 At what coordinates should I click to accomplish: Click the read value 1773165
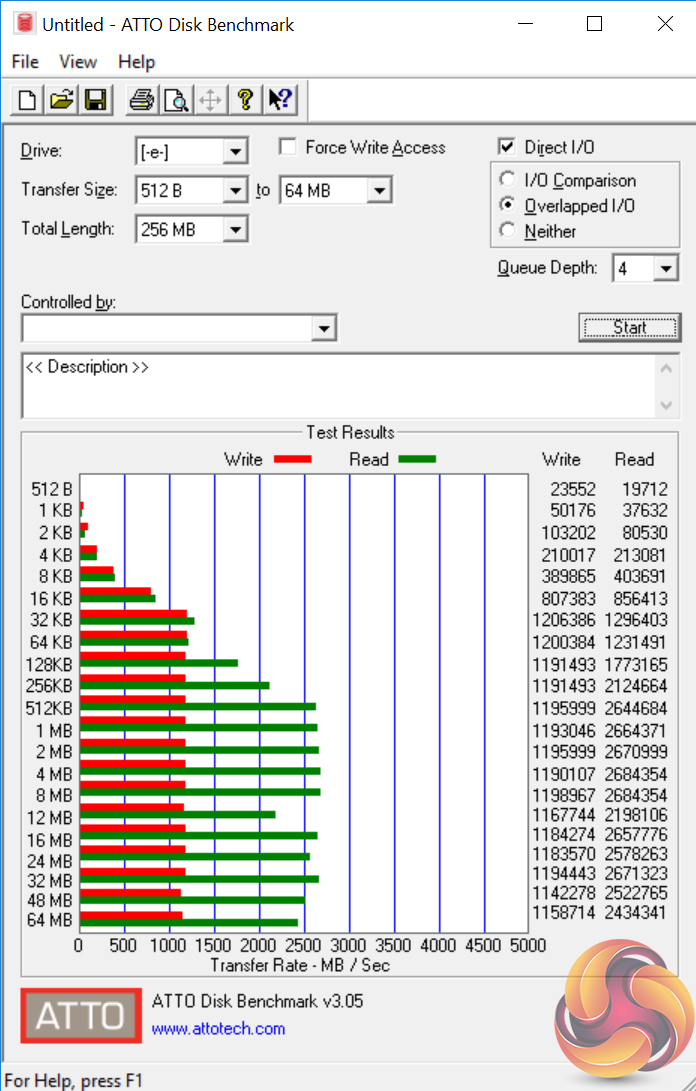pyautogui.click(x=635, y=664)
